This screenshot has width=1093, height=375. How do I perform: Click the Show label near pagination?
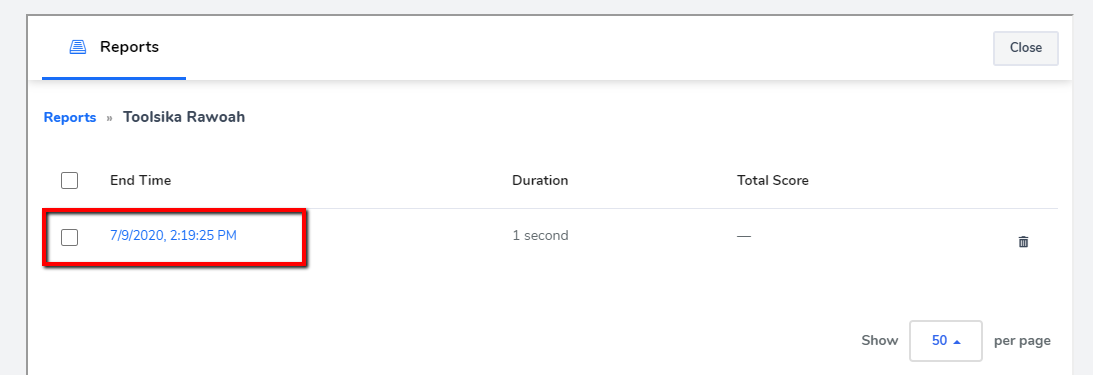point(880,341)
